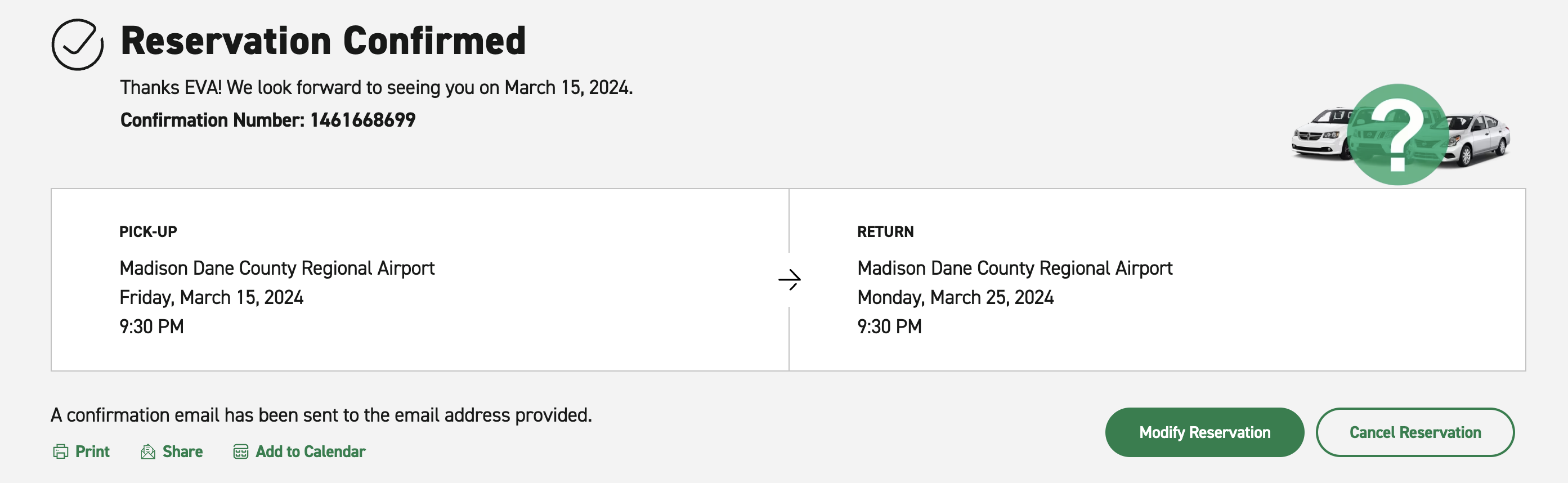Click the return date Monday, March 25, 2024
Viewport: 1568px width, 483px height.
coord(955,297)
